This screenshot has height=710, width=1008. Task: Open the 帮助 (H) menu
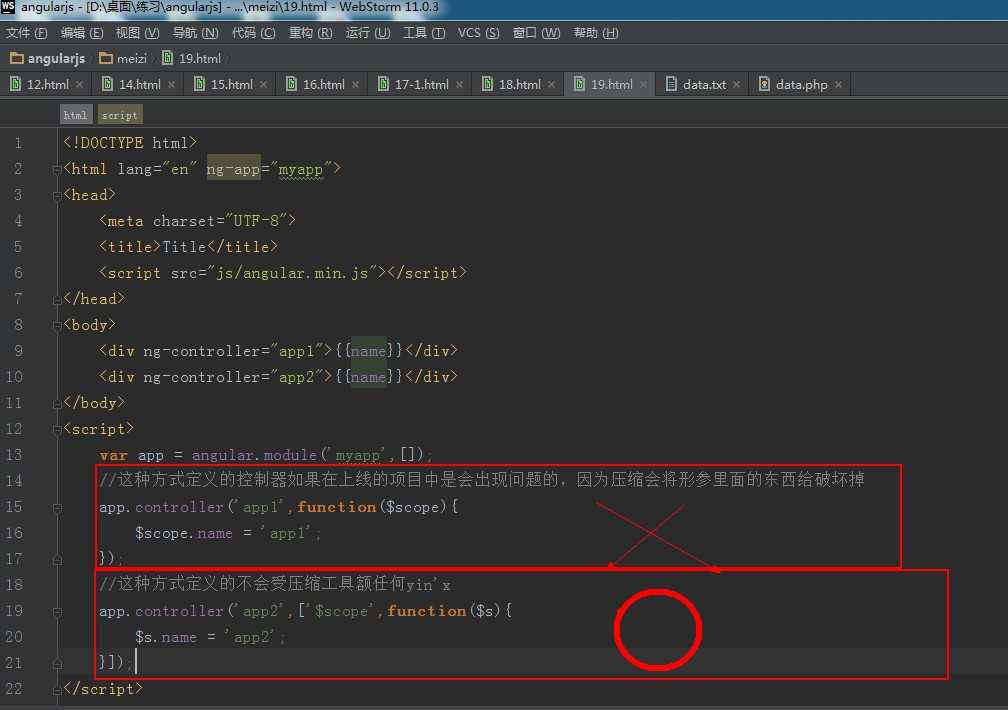tap(595, 33)
